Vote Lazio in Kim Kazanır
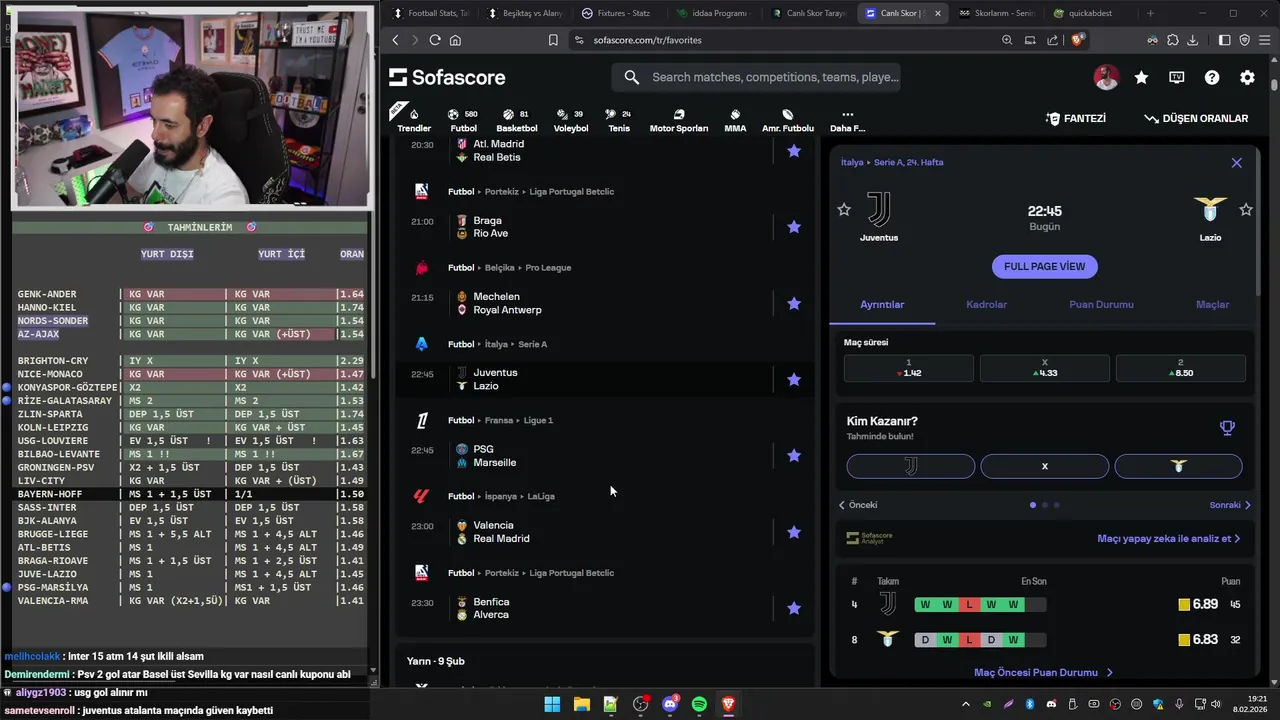 point(1179,466)
